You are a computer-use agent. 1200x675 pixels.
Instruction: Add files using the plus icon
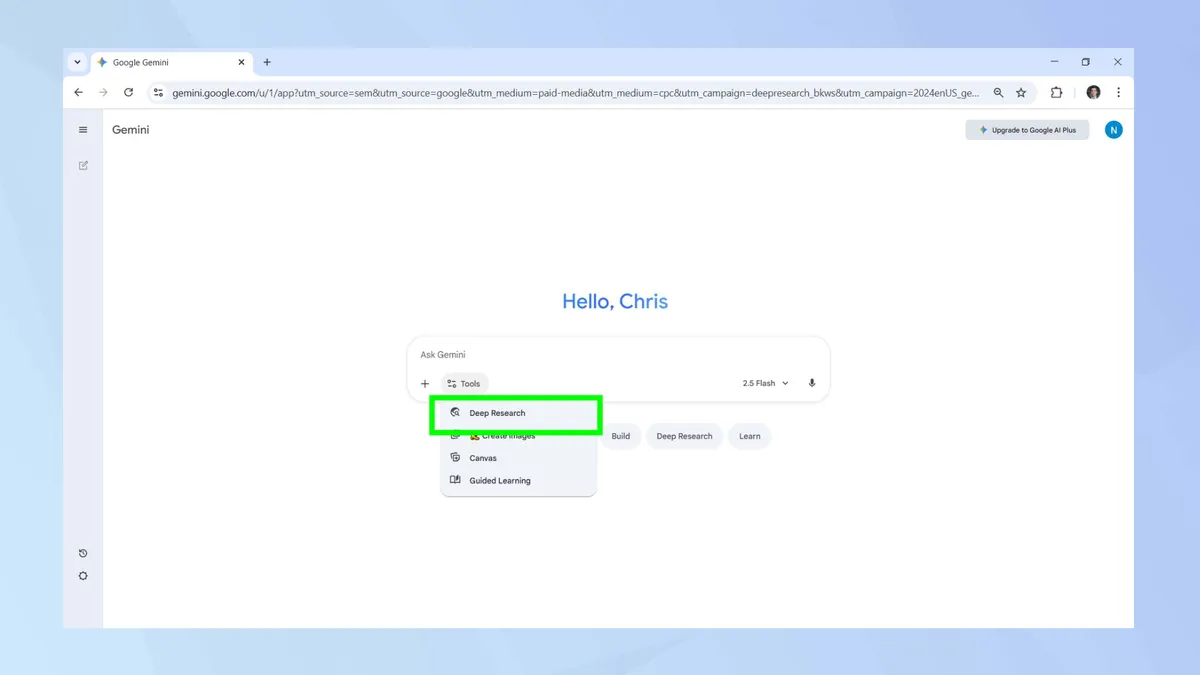(424, 383)
